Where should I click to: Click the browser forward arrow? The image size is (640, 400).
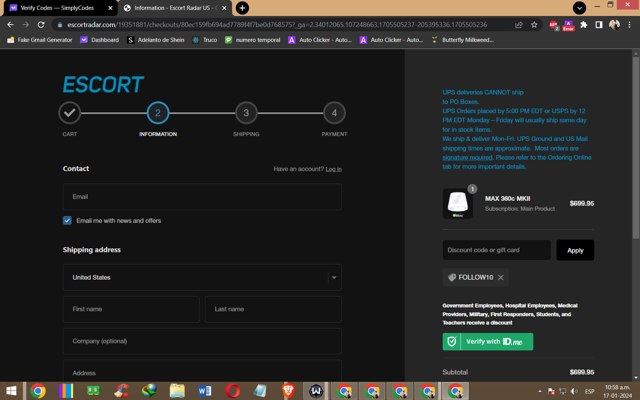pyautogui.click(x=25, y=24)
